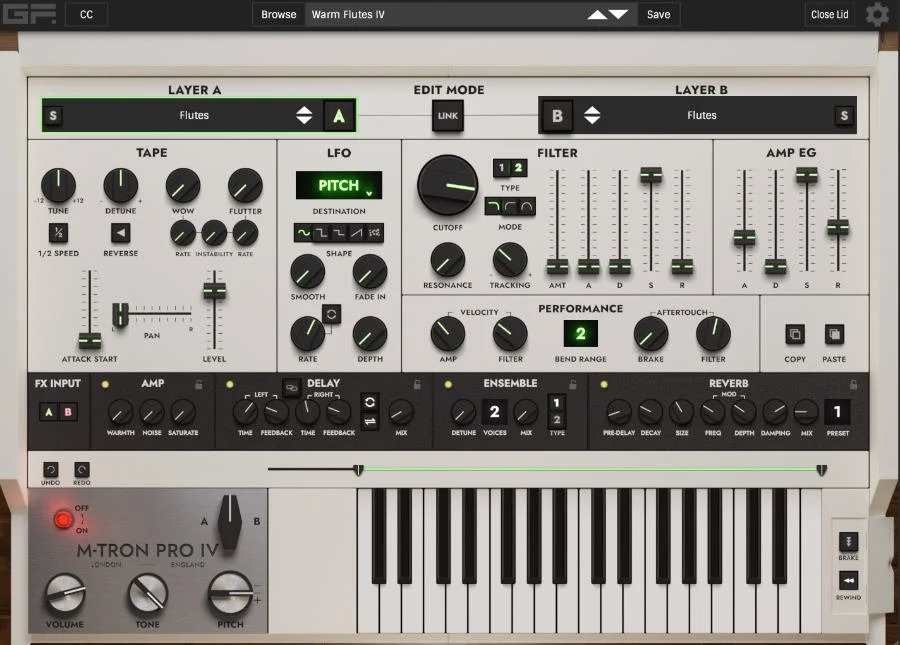Click the Copy layer icon
This screenshot has height=645, width=900.
pyautogui.click(x=795, y=334)
